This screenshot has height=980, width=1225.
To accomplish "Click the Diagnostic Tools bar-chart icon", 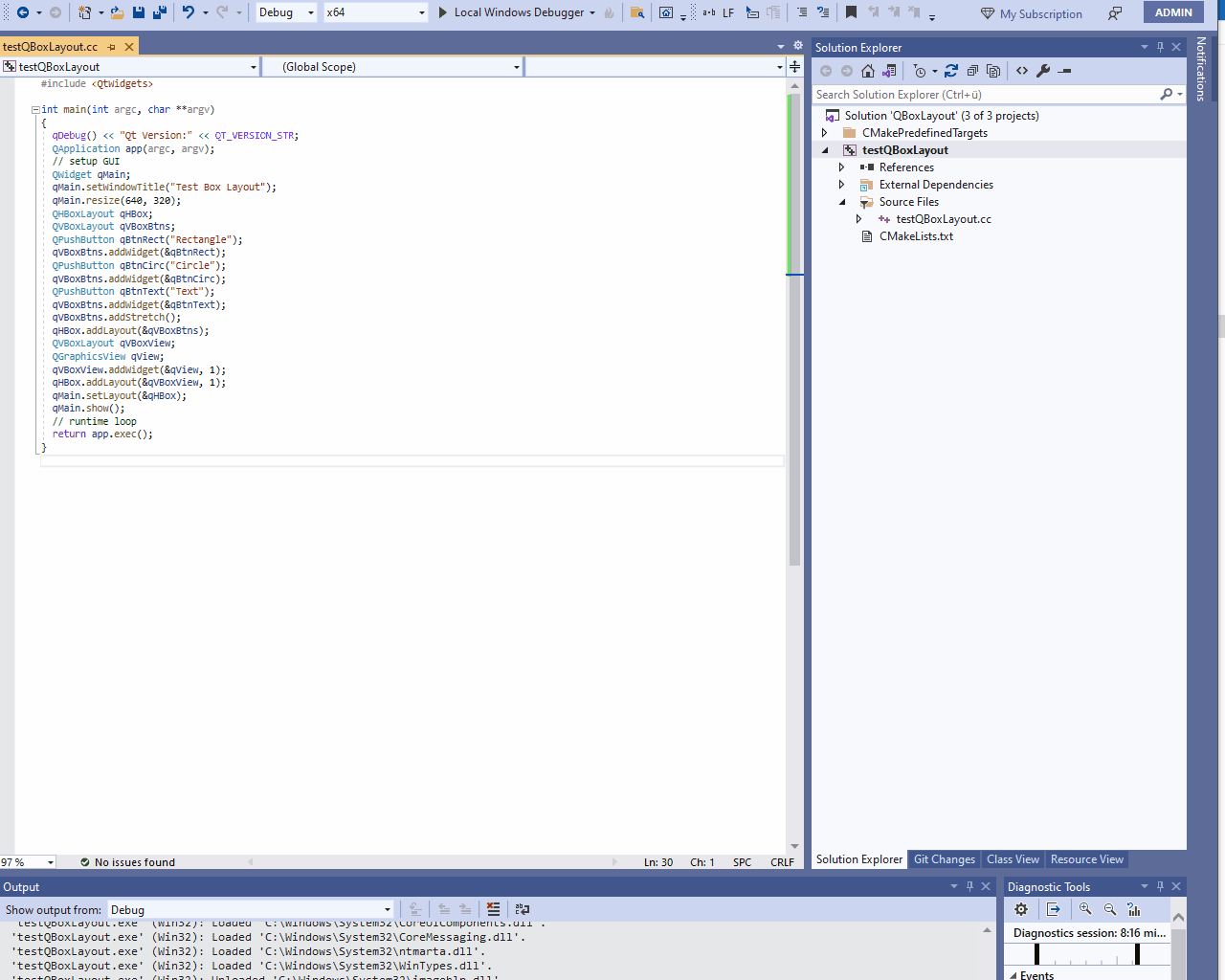I will point(1134,909).
